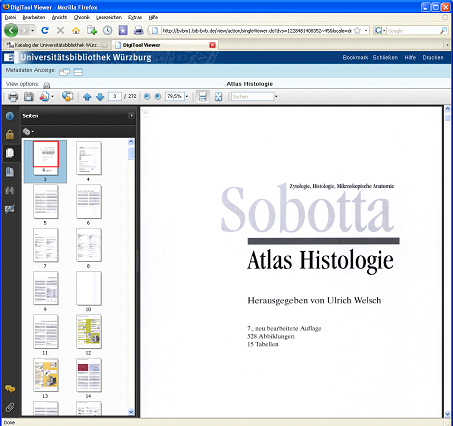Click the stop loading X icon
The height and width of the screenshot is (426, 453).
pyautogui.click(x=60, y=31)
